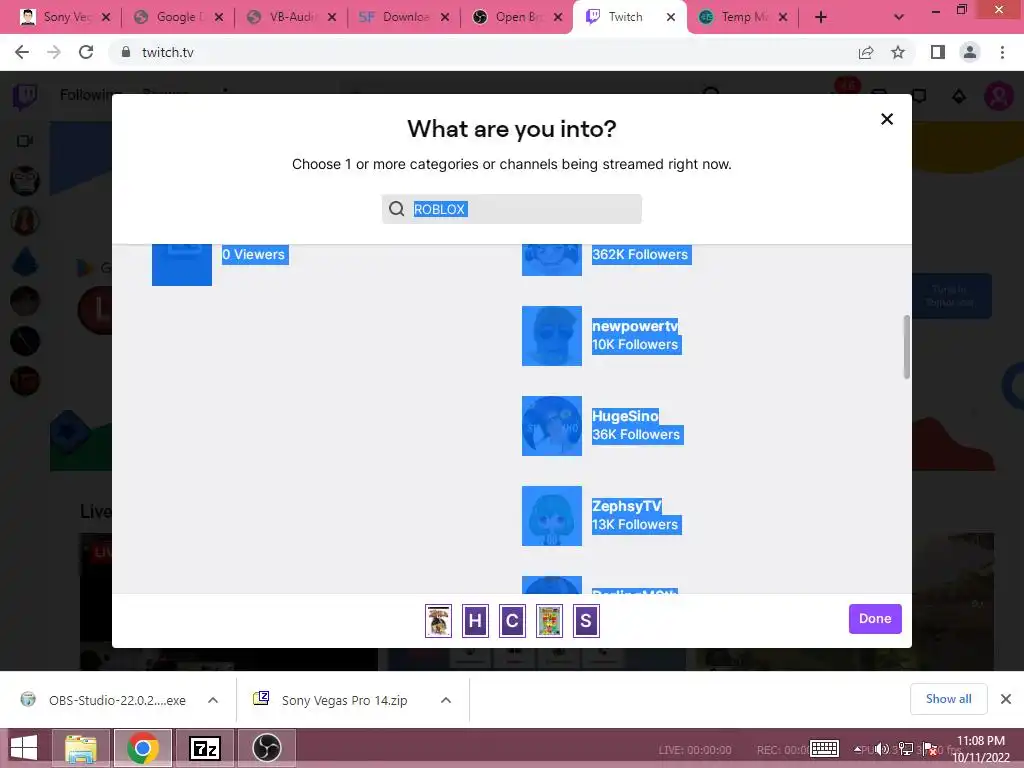Click the Twitch user avatar
The width and height of the screenshot is (1024, 768).
998,96
